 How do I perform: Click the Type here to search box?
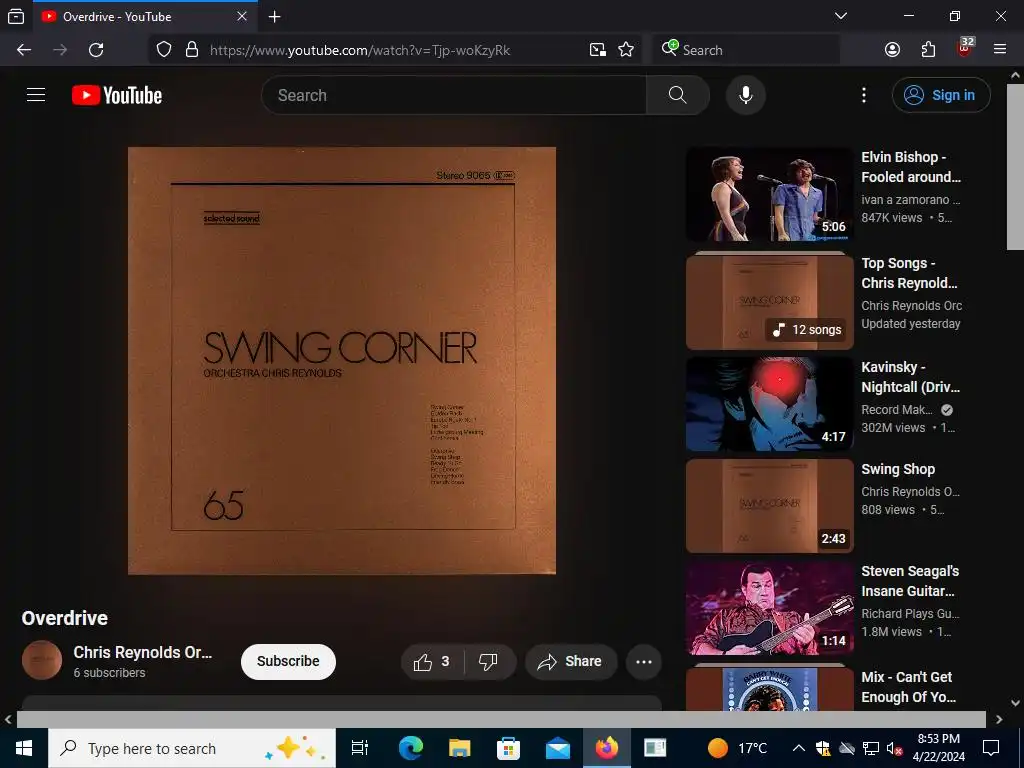(192, 748)
